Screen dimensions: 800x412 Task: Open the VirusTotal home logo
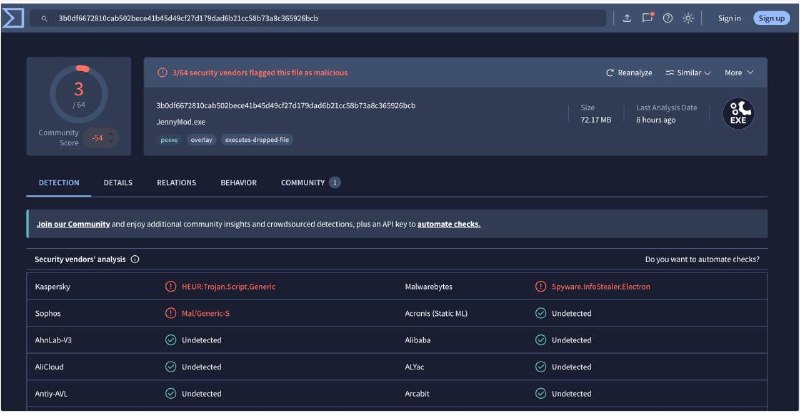(x=13, y=18)
